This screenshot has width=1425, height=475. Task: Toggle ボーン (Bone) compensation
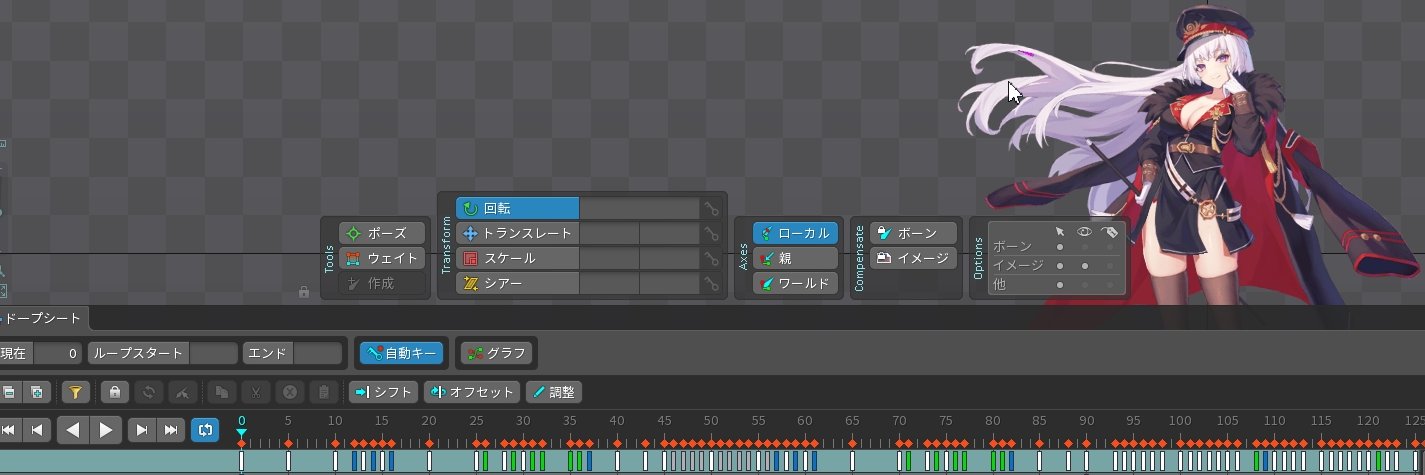click(x=913, y=233)
